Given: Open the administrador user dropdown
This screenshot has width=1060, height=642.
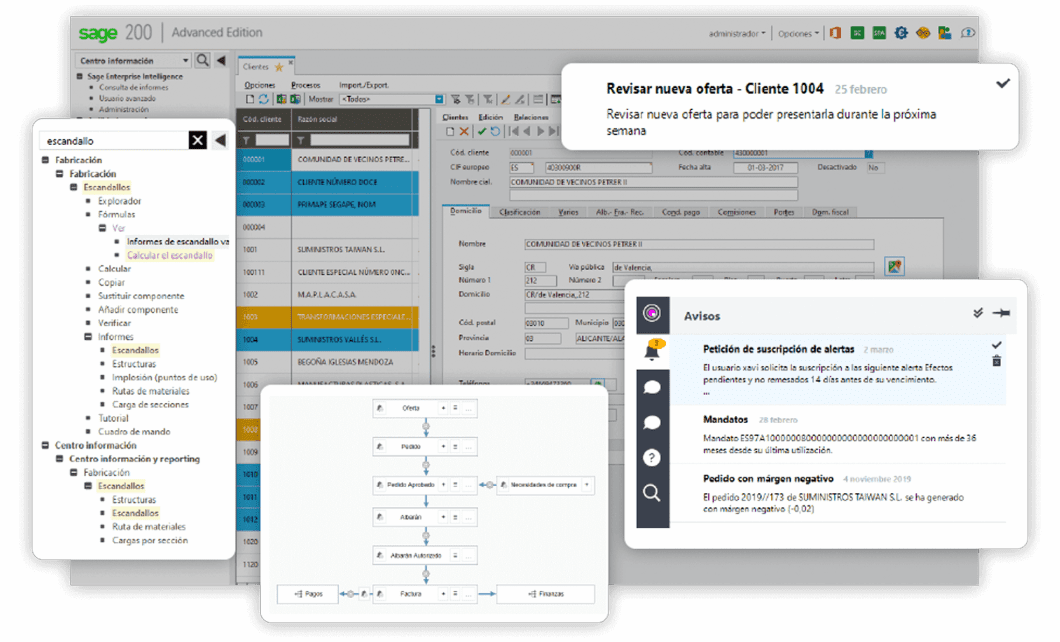Looking at the screenshot, I should pos(738,33).
